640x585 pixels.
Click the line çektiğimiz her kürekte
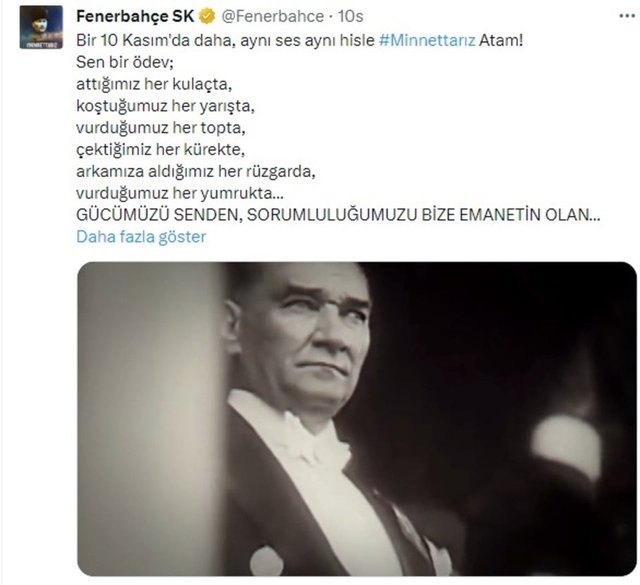tap(160, 150)
